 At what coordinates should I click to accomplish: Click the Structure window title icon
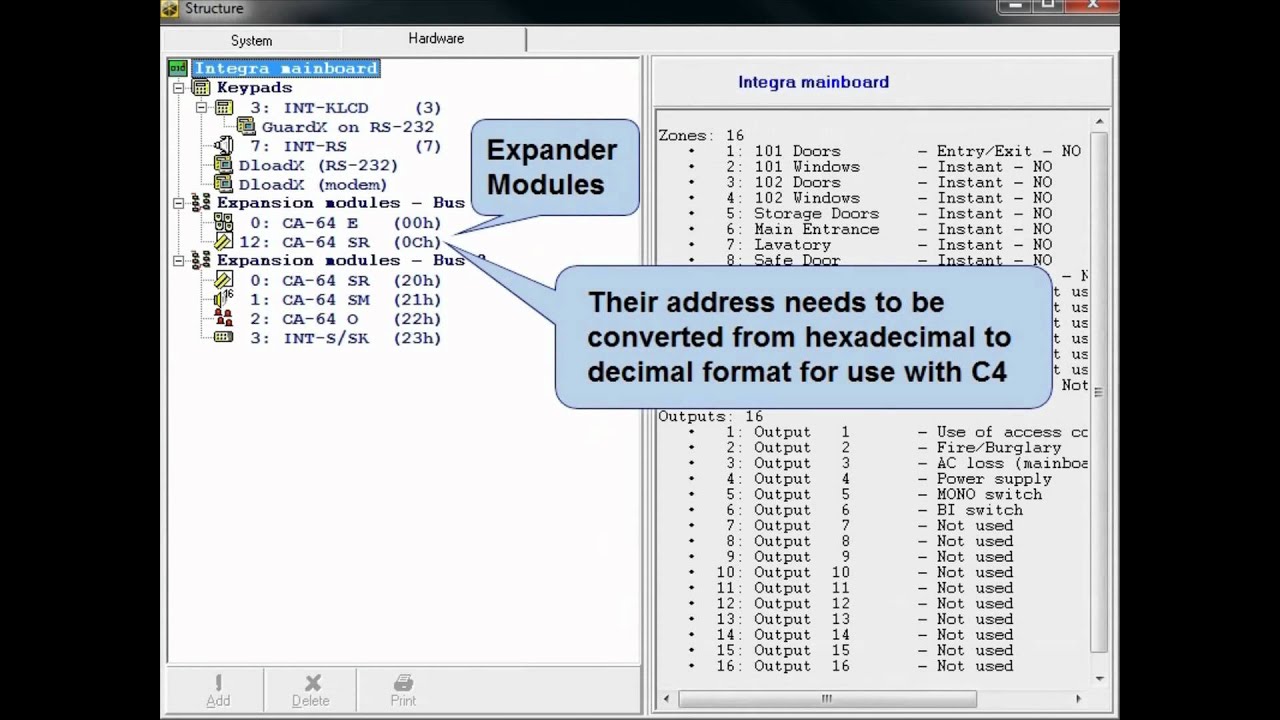(x=170, y=9)
